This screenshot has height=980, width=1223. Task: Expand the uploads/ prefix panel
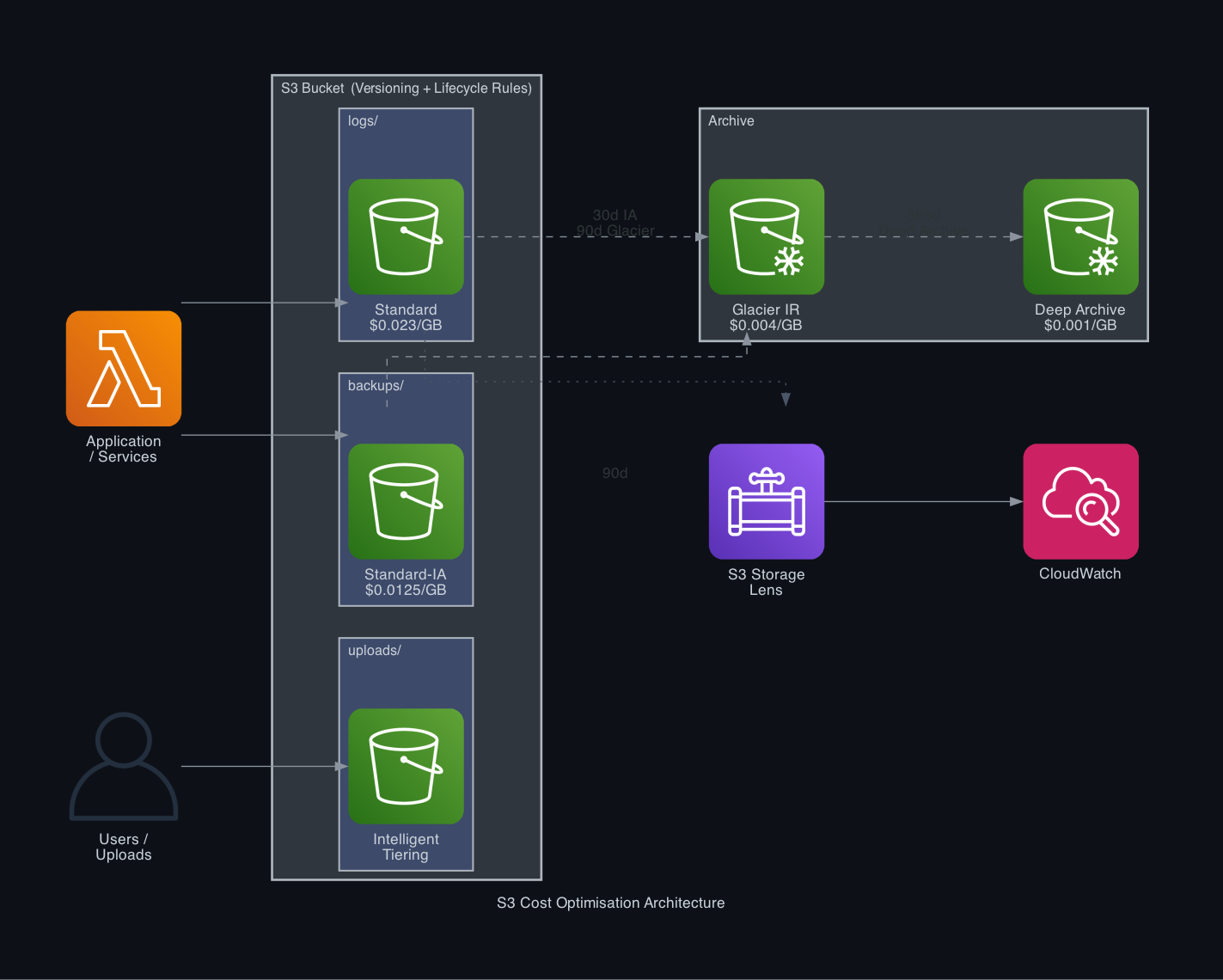373,650
